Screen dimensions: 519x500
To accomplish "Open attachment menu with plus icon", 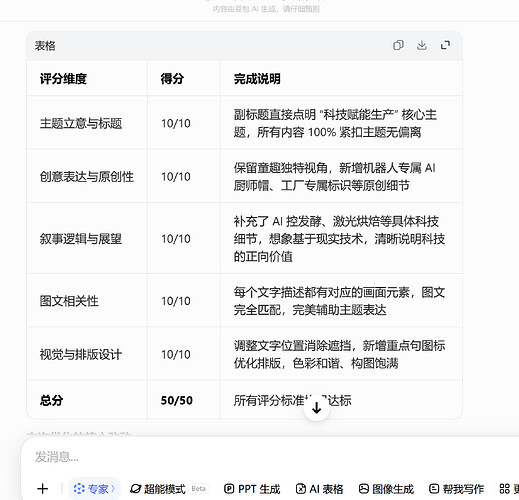I will tap(42, 489).
